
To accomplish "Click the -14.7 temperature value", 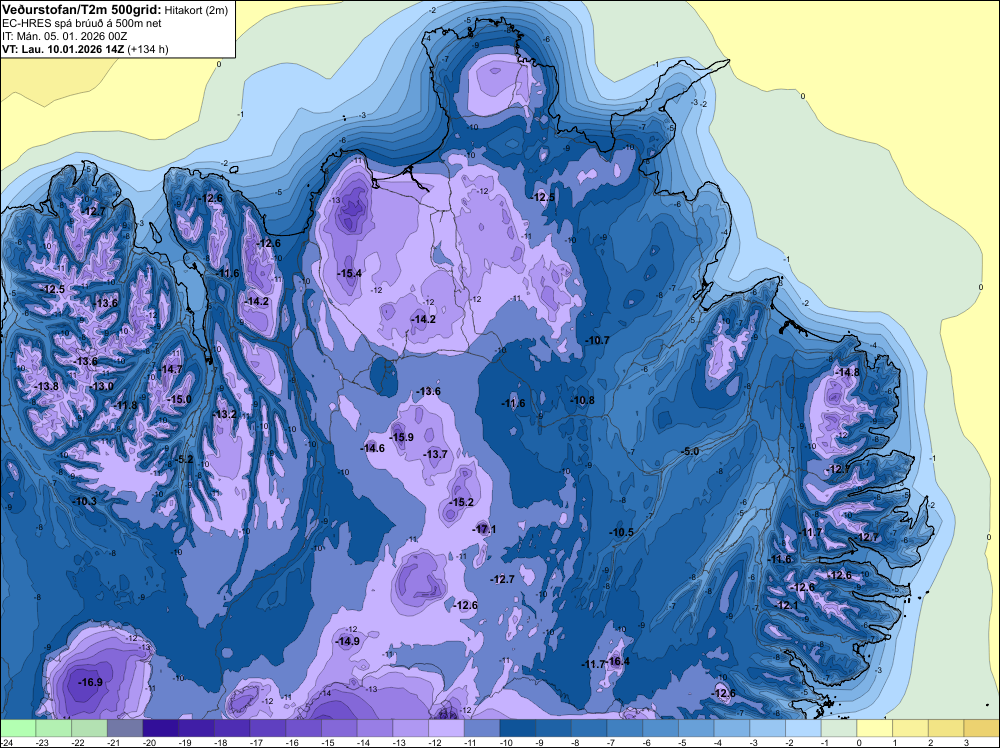I will point(171,369).
